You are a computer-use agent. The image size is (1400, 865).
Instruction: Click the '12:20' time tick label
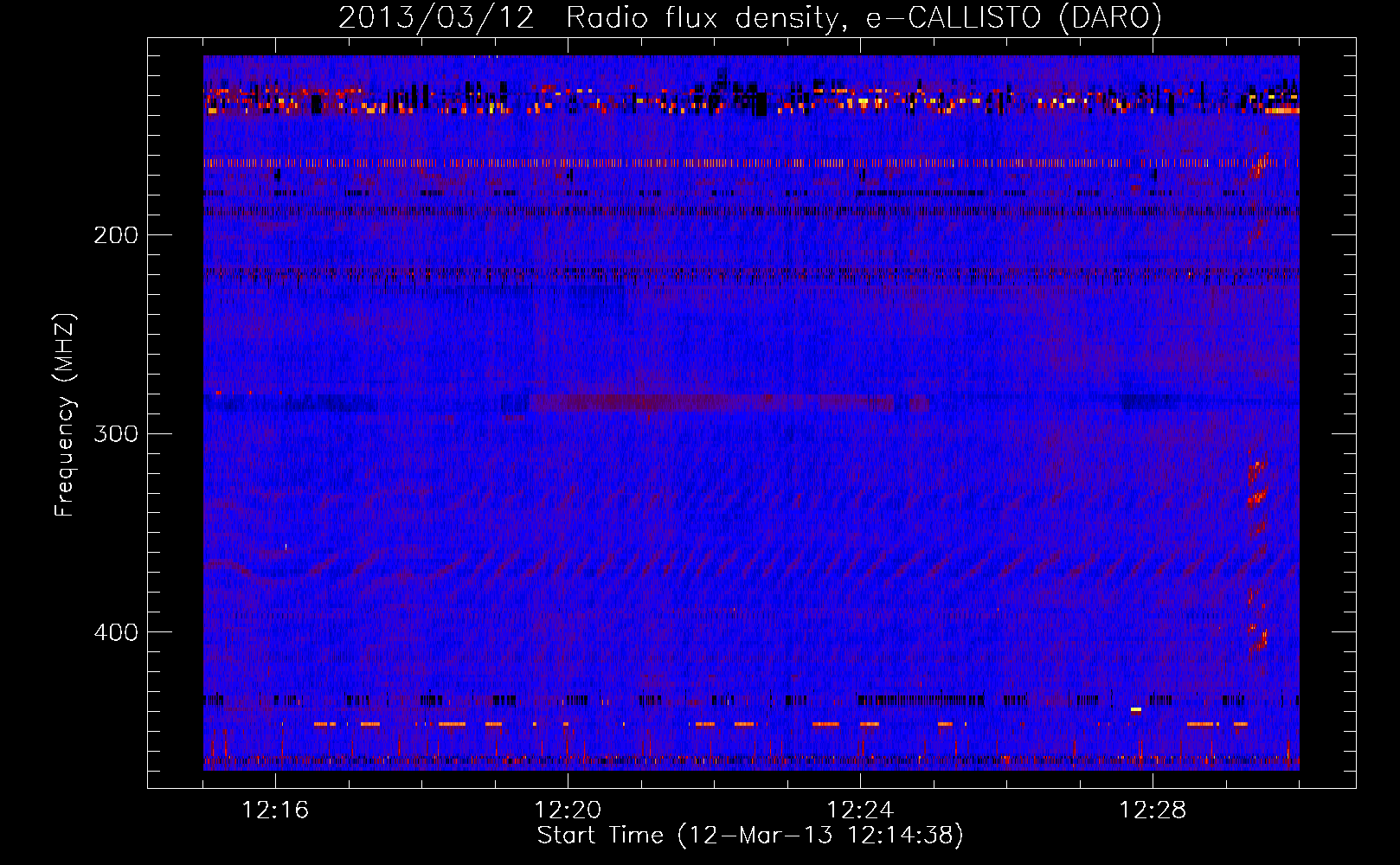click(568, 811)
